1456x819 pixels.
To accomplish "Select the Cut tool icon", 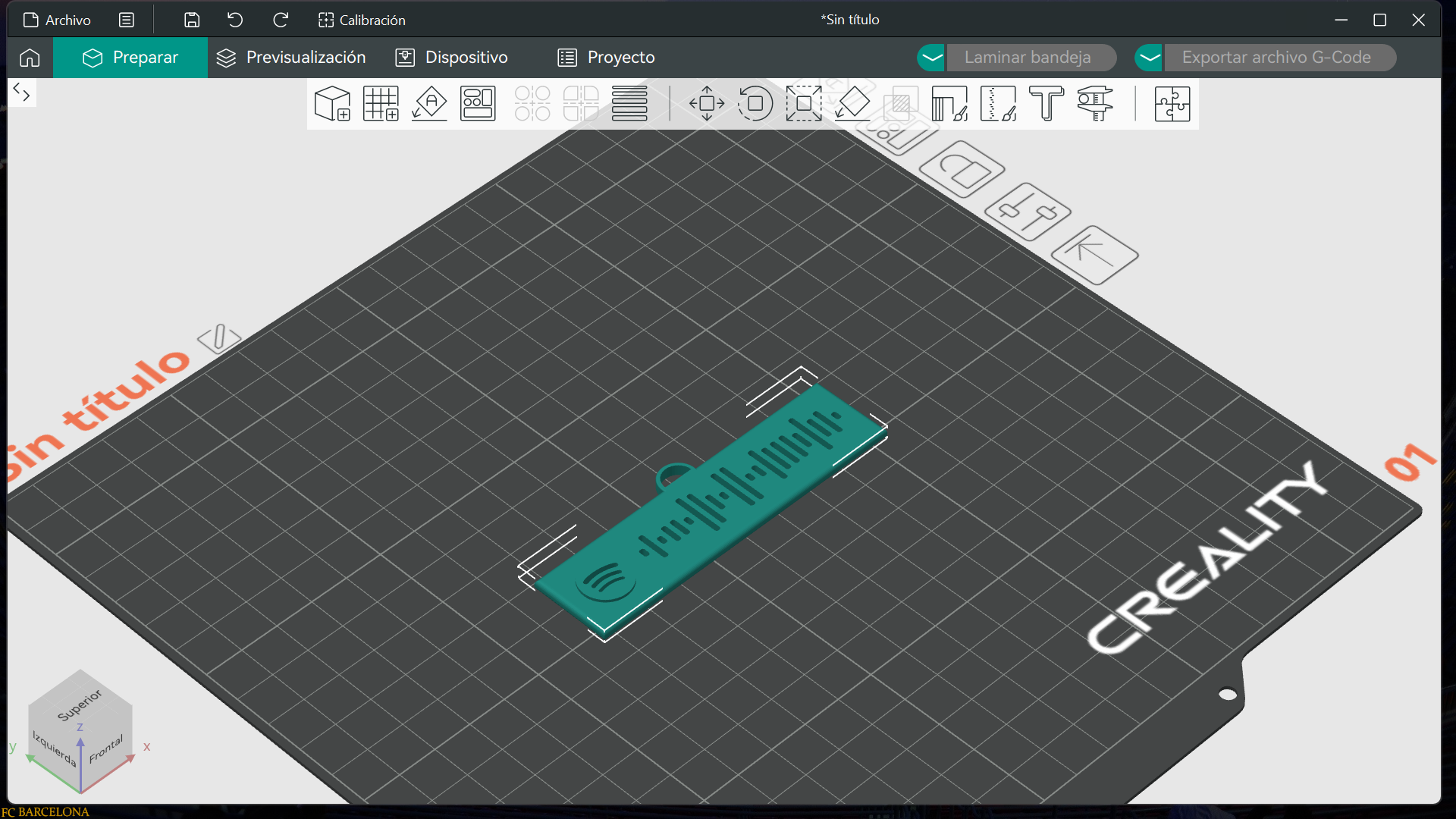I will point(901,104).
